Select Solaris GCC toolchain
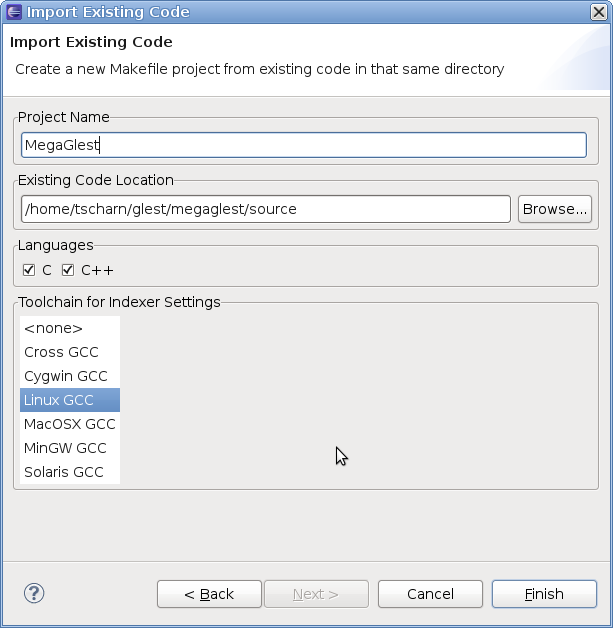Viewport: 613px width, 628px height. pos(70,472)
